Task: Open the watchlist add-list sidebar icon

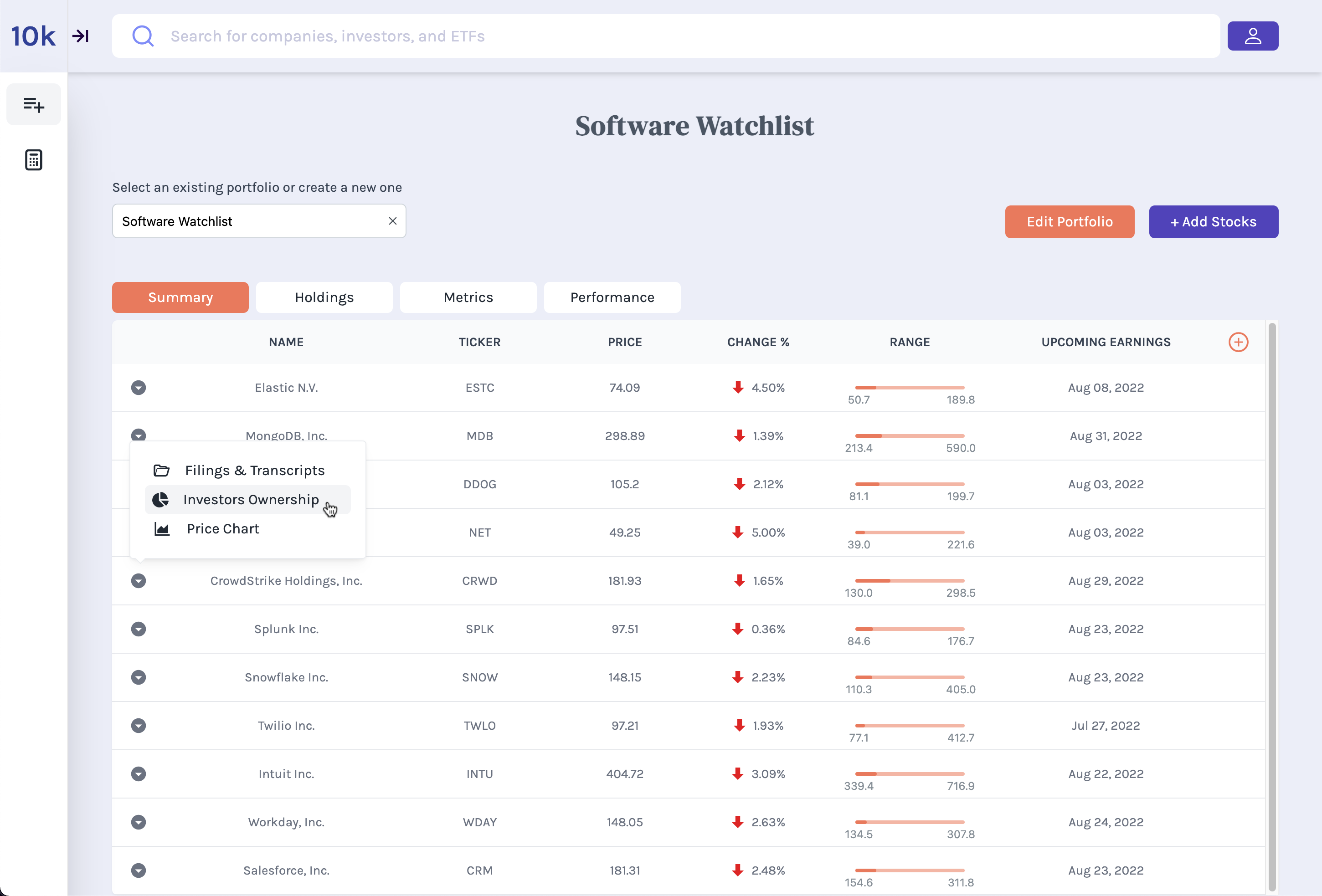Action: point(34,105)
